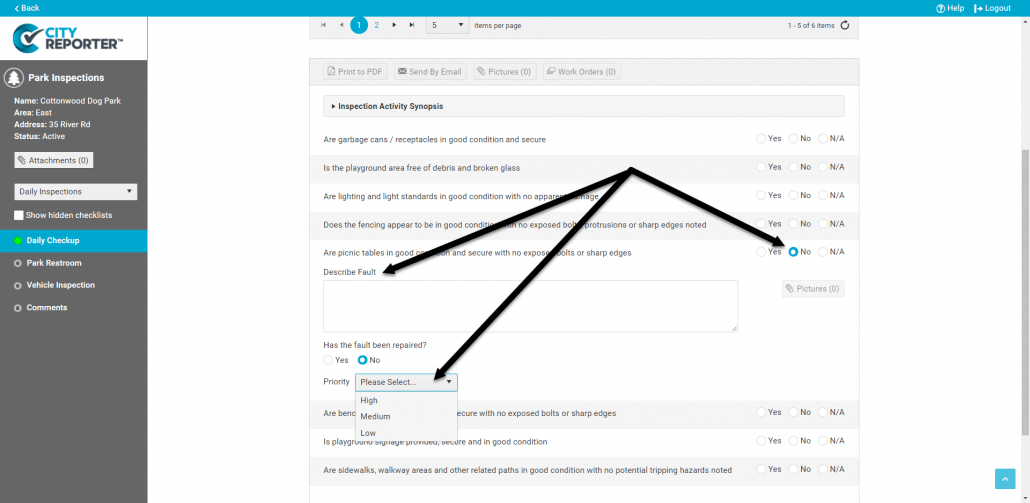Image resolution: width=1030 pixels, height=503 pixels.
Task: Switch to the Park Restroom checklist
Action: (x=54, y=263)
